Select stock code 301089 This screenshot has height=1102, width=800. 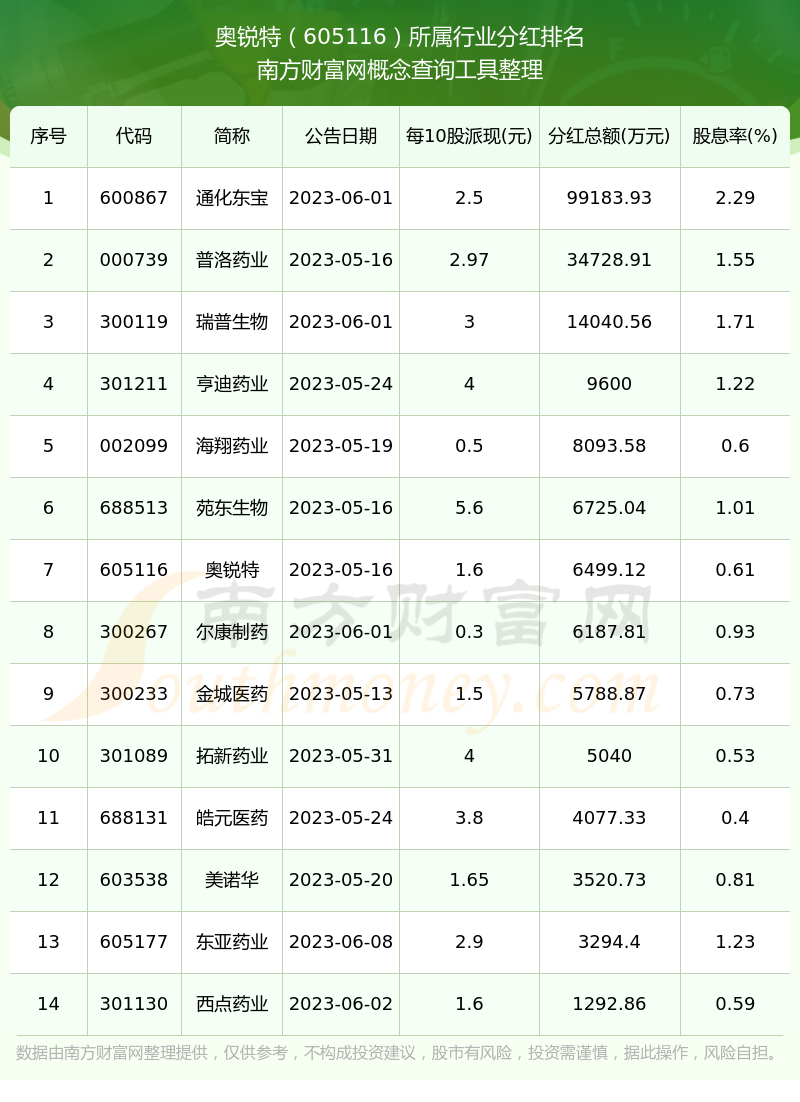click(x=134, y=756)
